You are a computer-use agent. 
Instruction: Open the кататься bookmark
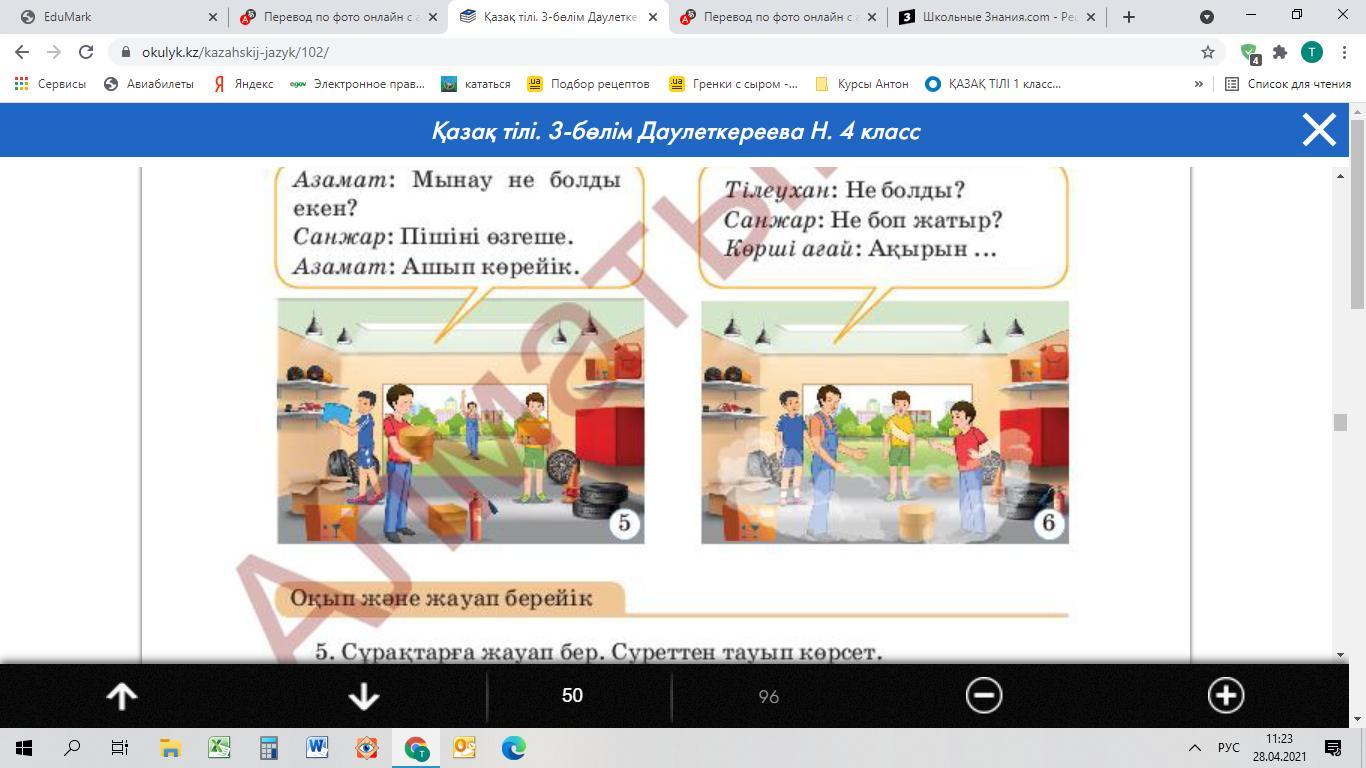click(x=476, y=84)
